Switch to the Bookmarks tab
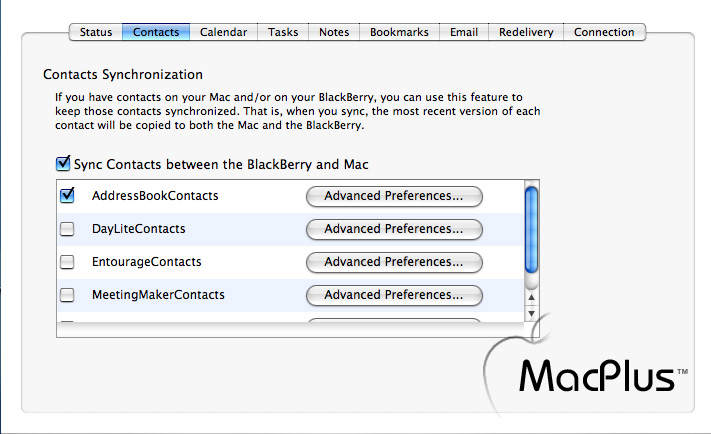 tap(399, 32)
